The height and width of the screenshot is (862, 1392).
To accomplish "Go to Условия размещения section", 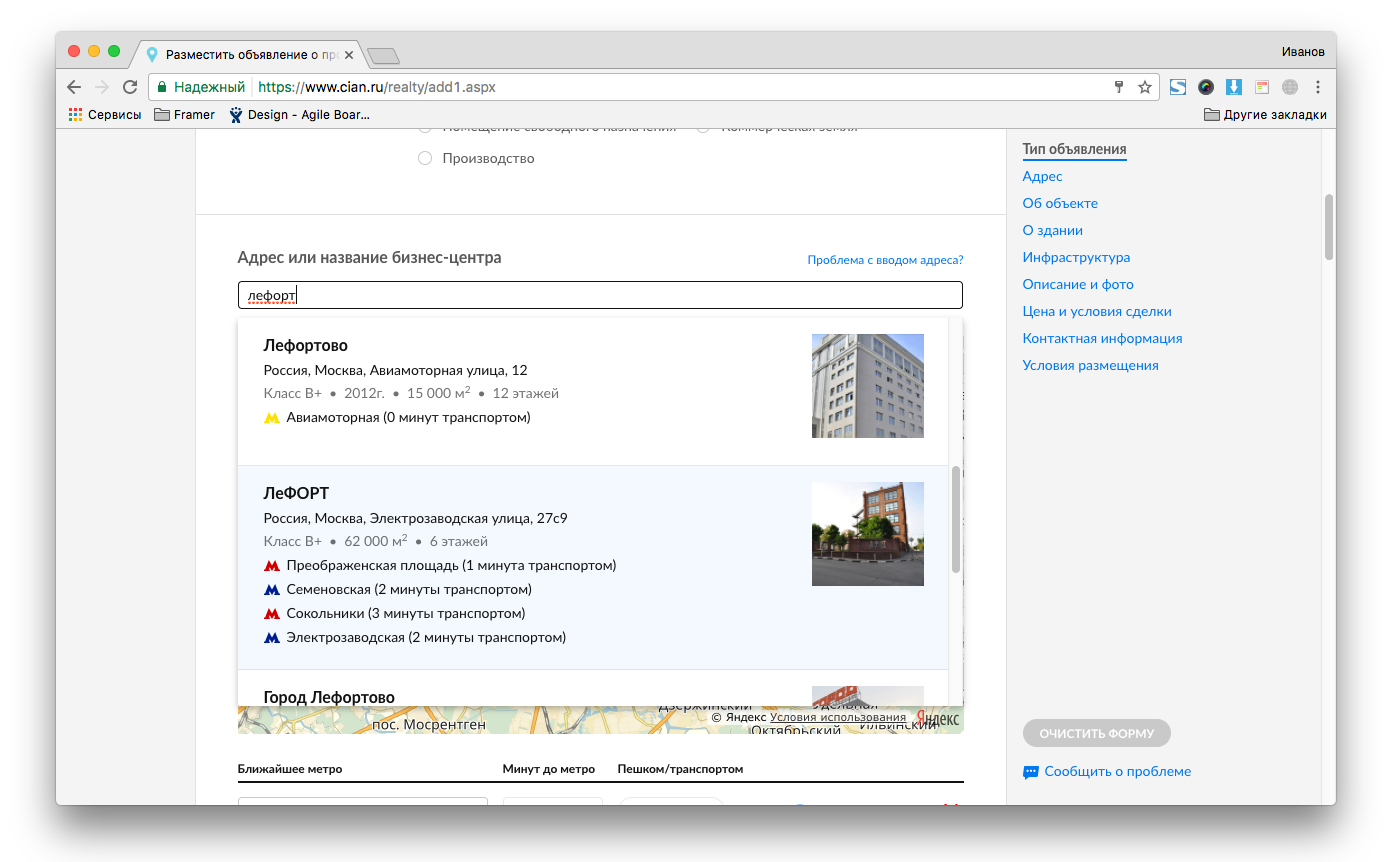I will click(1090, 365).
